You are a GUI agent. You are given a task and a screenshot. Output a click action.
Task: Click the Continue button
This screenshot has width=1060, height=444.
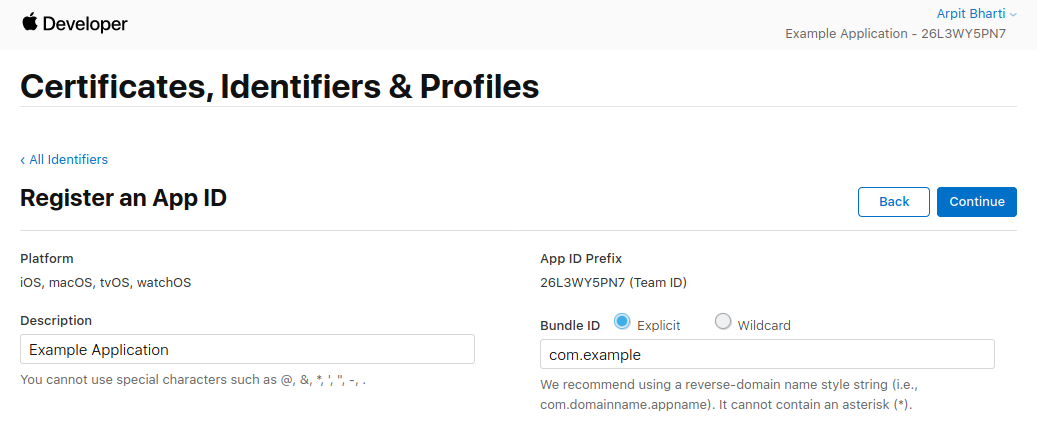point(977,202)
